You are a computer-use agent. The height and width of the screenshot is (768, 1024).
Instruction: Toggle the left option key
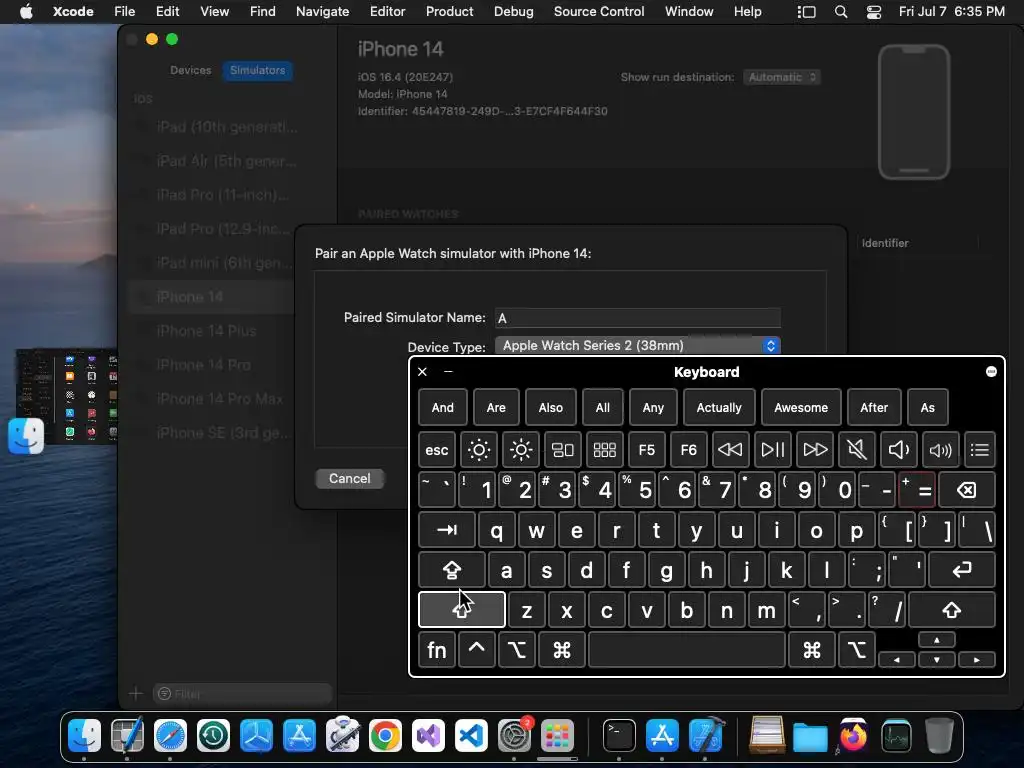(x=517, y=650)
